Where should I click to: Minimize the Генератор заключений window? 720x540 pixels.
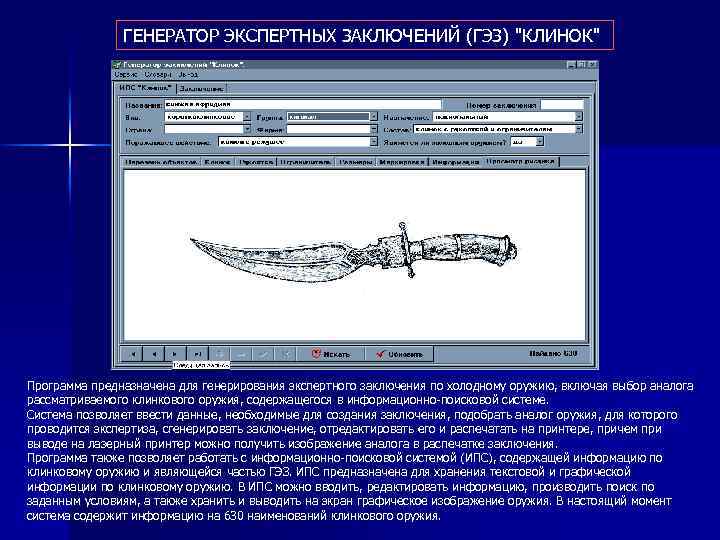[x=571, y=65]
